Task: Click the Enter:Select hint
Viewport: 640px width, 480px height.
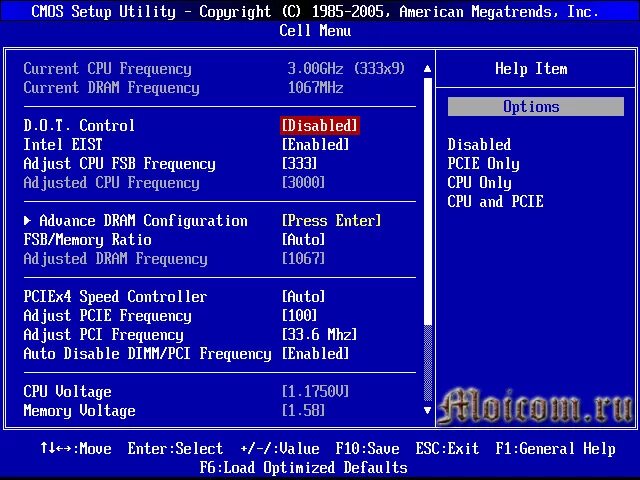Action: click(176, 449)
